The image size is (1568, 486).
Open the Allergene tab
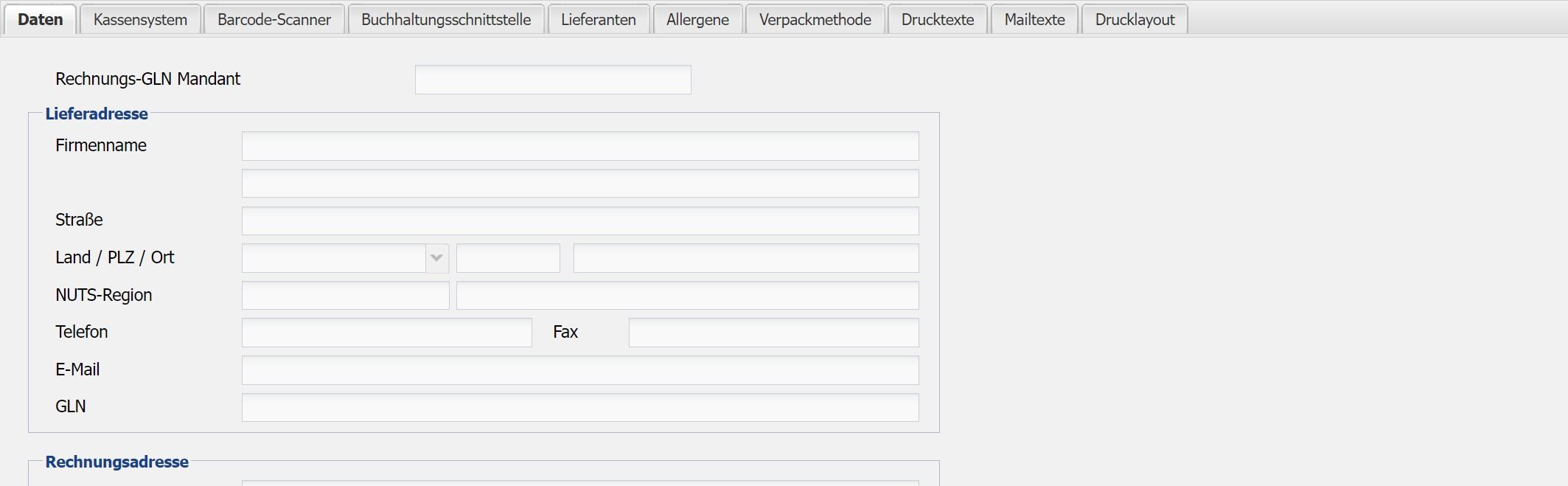click(697, 20)
